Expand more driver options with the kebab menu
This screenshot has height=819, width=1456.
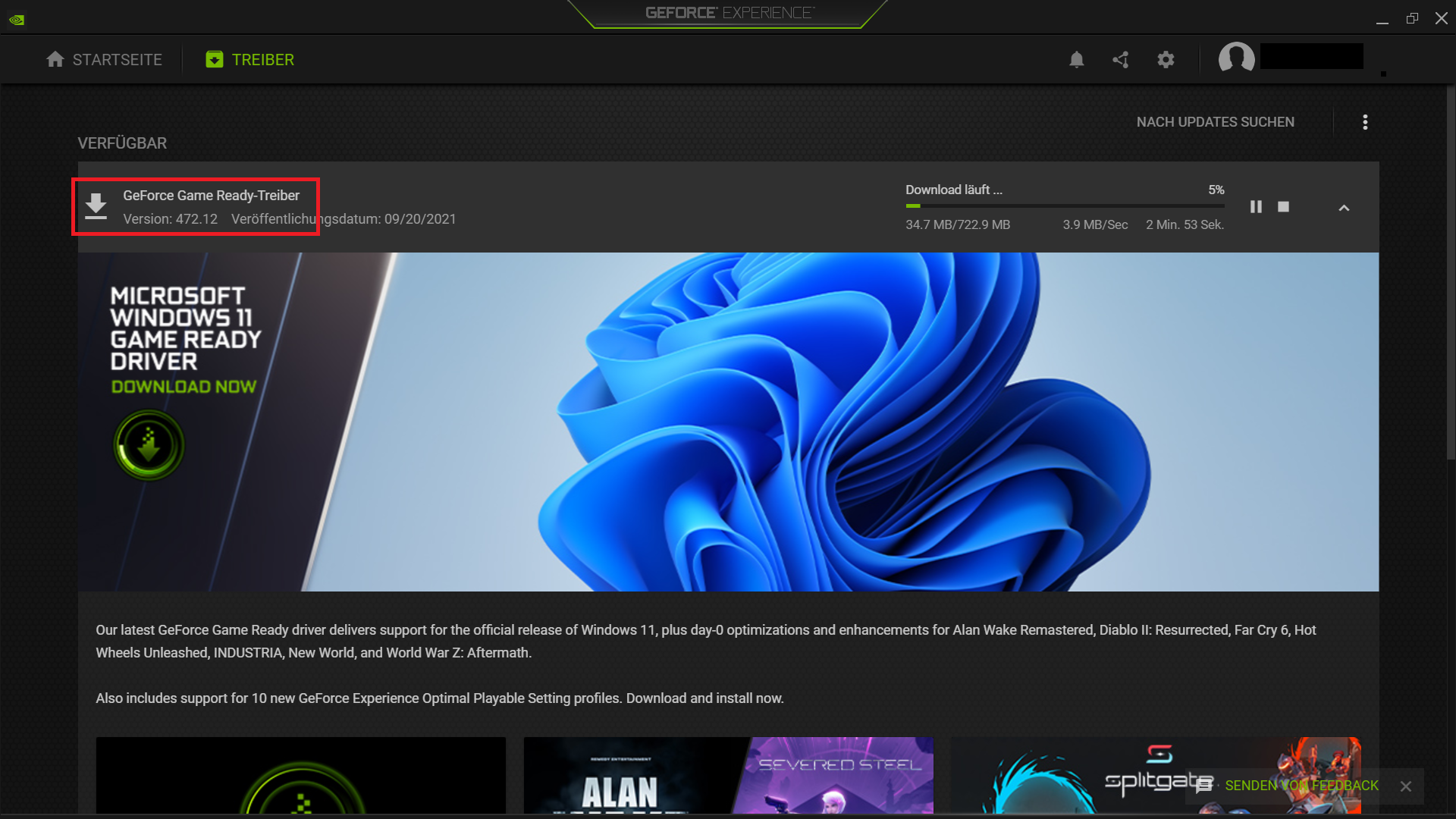1366,121
